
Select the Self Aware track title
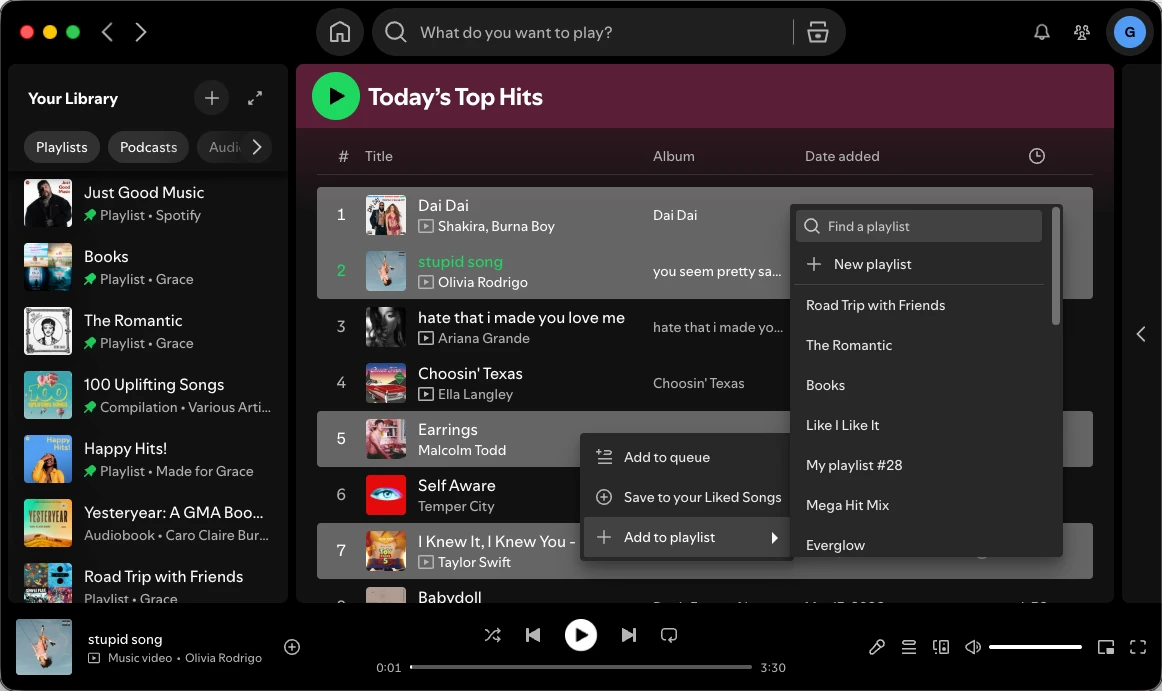pyautogui.click(x=456, y=486)
